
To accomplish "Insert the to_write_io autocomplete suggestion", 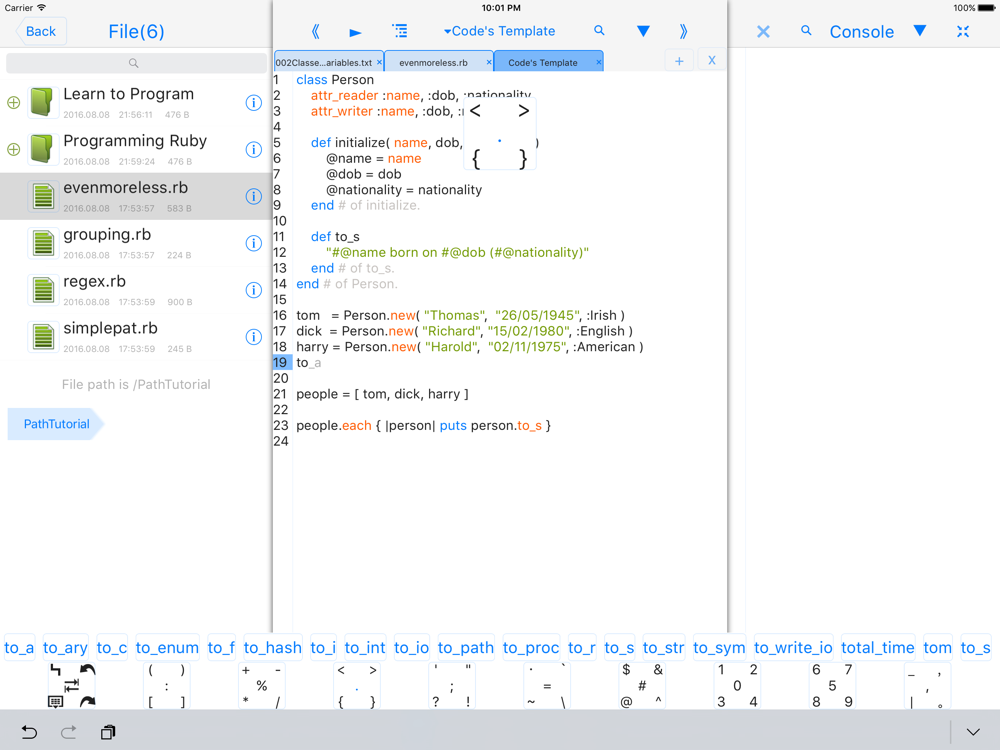I will coord(793,648).
